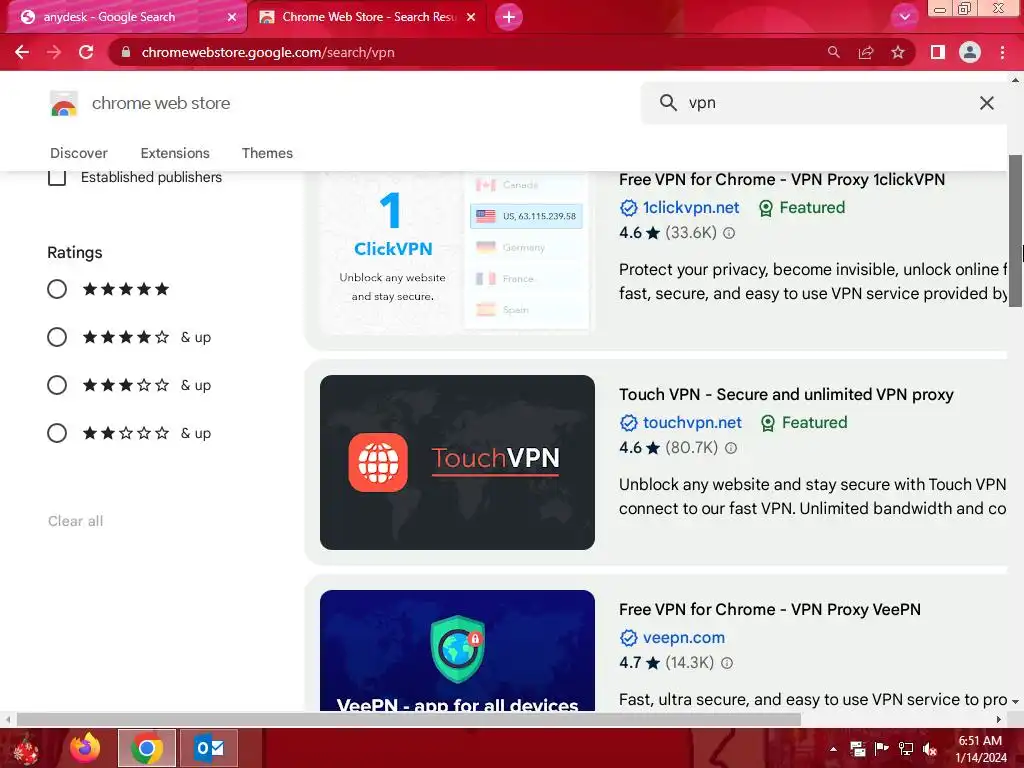Open Free VPN Proxy VeePN title
1024x768 pixels.
pos(770,609)
